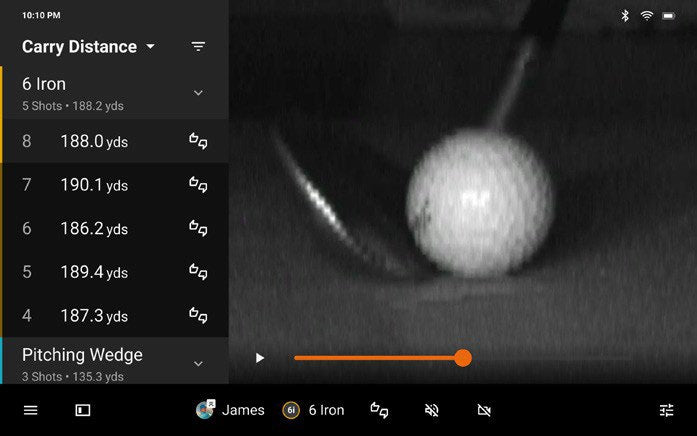Open the James player profile

[231, 410]
